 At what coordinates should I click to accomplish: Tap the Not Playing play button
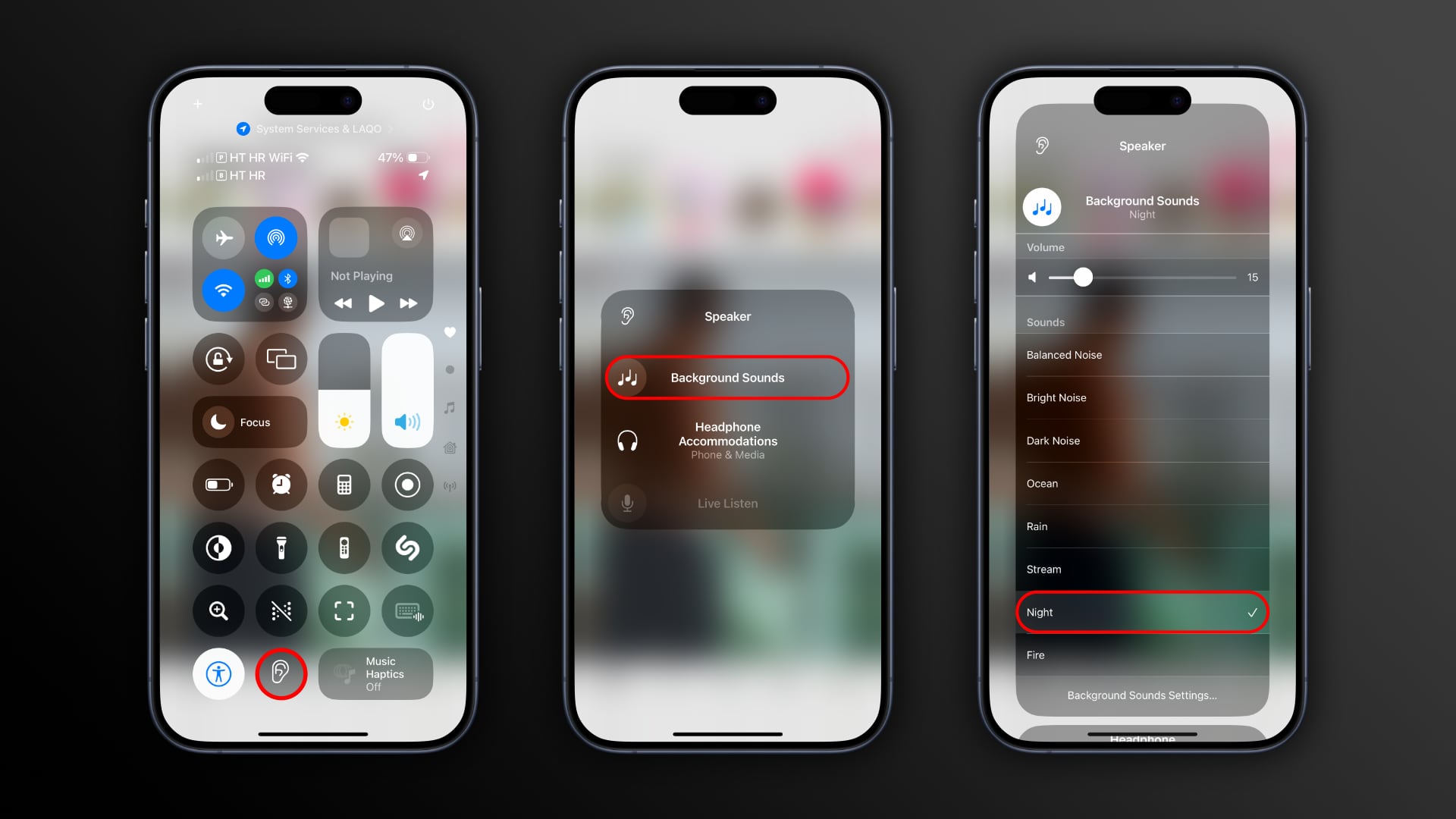click(x=376, y=303)
